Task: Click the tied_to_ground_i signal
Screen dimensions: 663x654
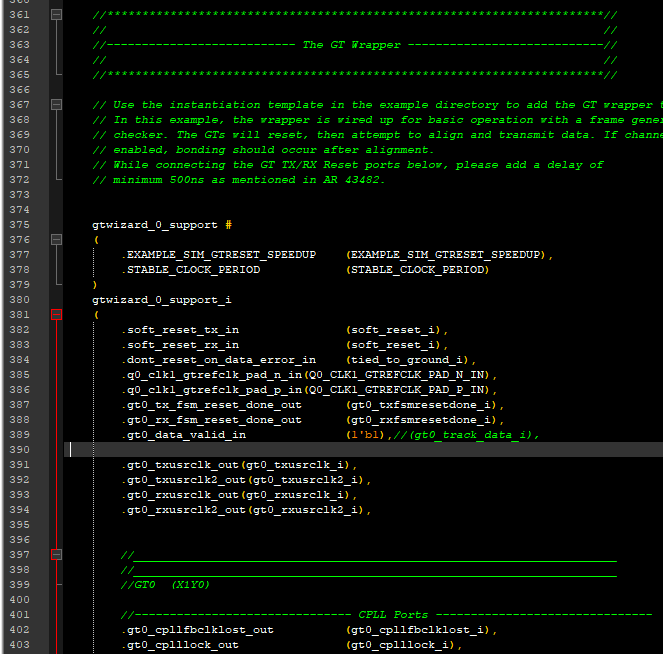Action: coord(407,360)
